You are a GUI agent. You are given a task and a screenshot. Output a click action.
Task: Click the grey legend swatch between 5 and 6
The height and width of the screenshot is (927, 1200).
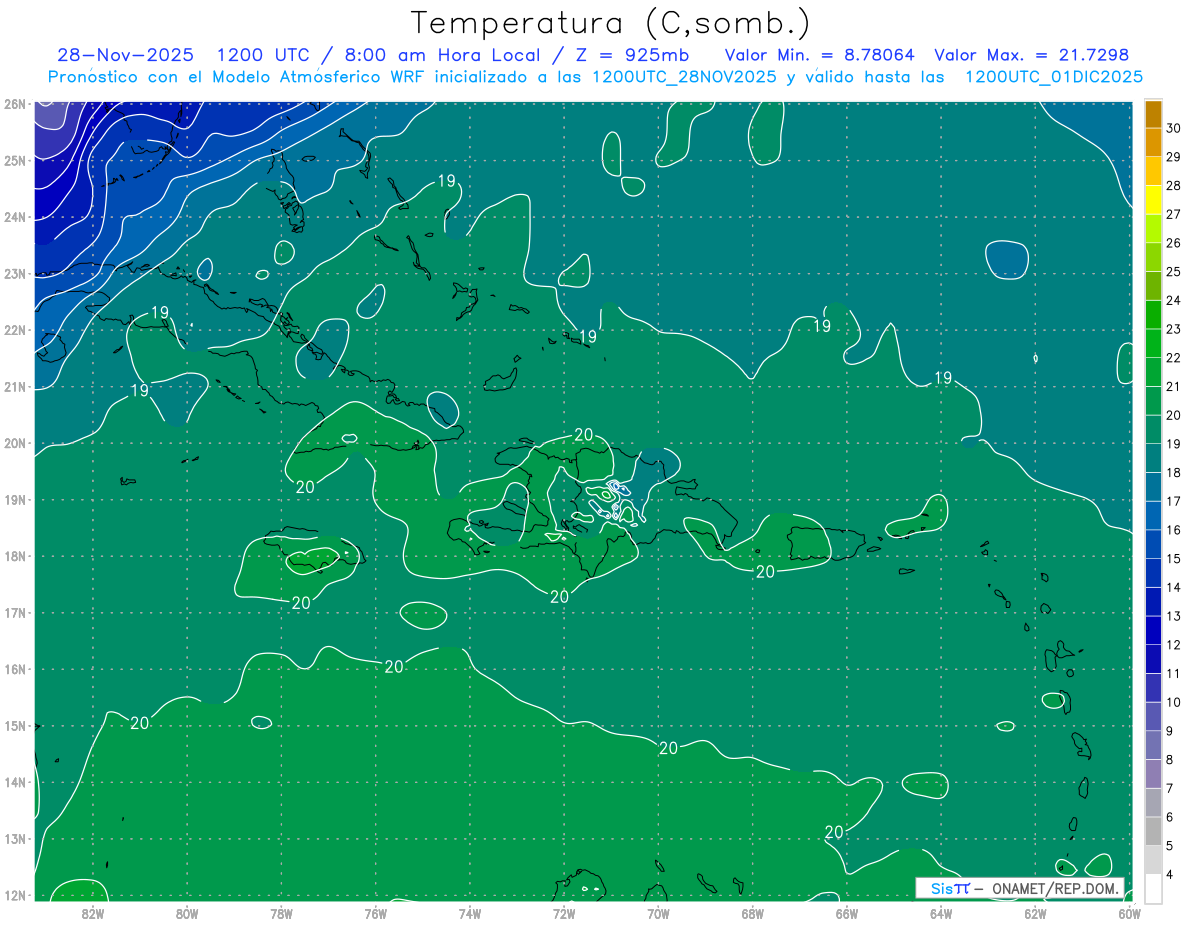pos(1153,831)
